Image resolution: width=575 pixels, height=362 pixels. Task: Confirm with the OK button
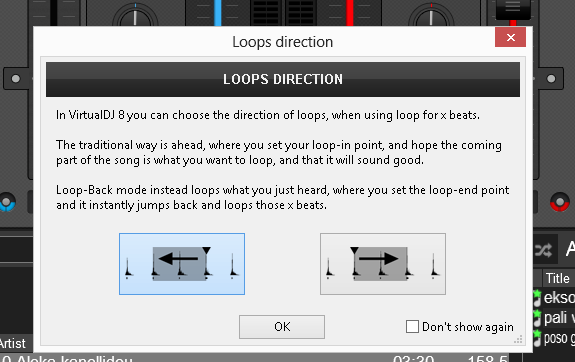click(282, 327)
